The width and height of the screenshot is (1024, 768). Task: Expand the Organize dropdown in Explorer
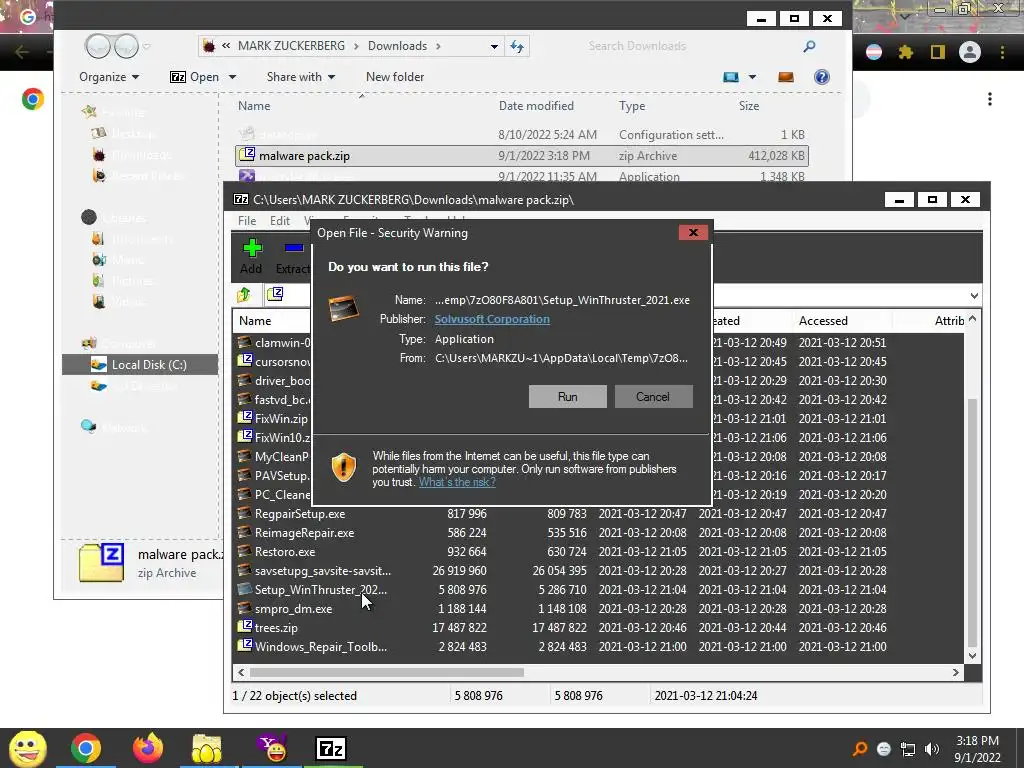click(x=109, y=77)
